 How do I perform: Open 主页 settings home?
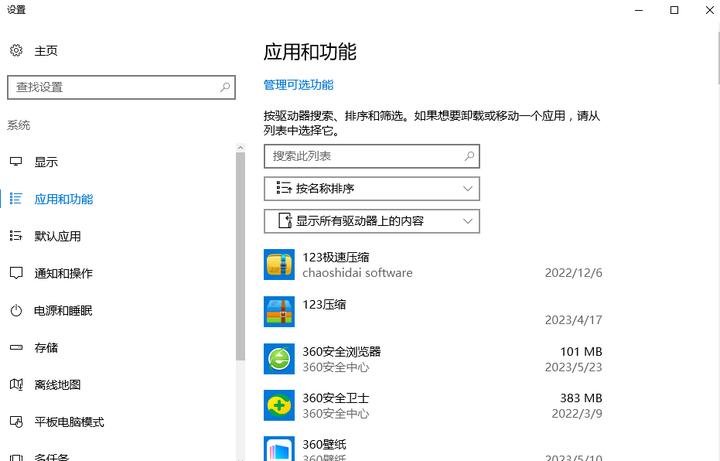pos(46,51)
